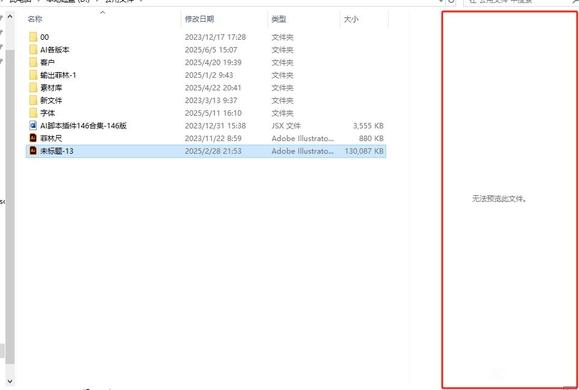Select the folder name 新文件
The height and width of the screenshot is (390, 579).
tap(51, 100)
